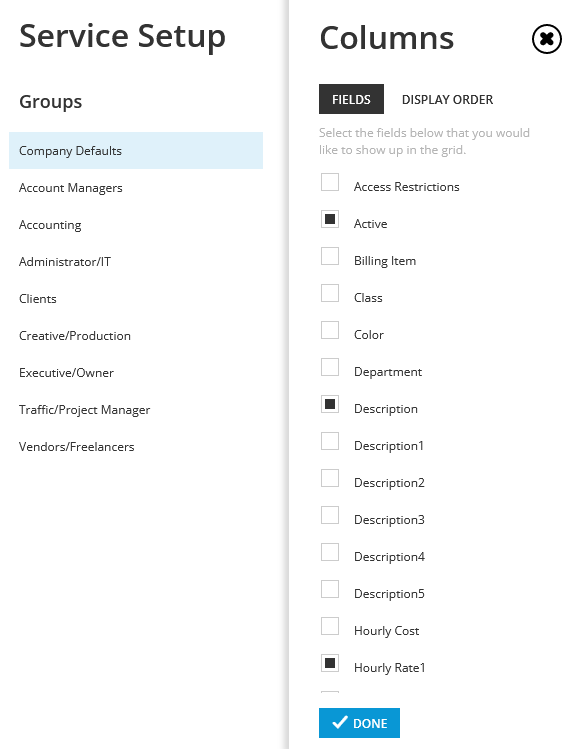Image resolution: width=572 pixels, height=749 pixels.
Task: Switch to the Display Order tab
Action: (x=447, y=99)
